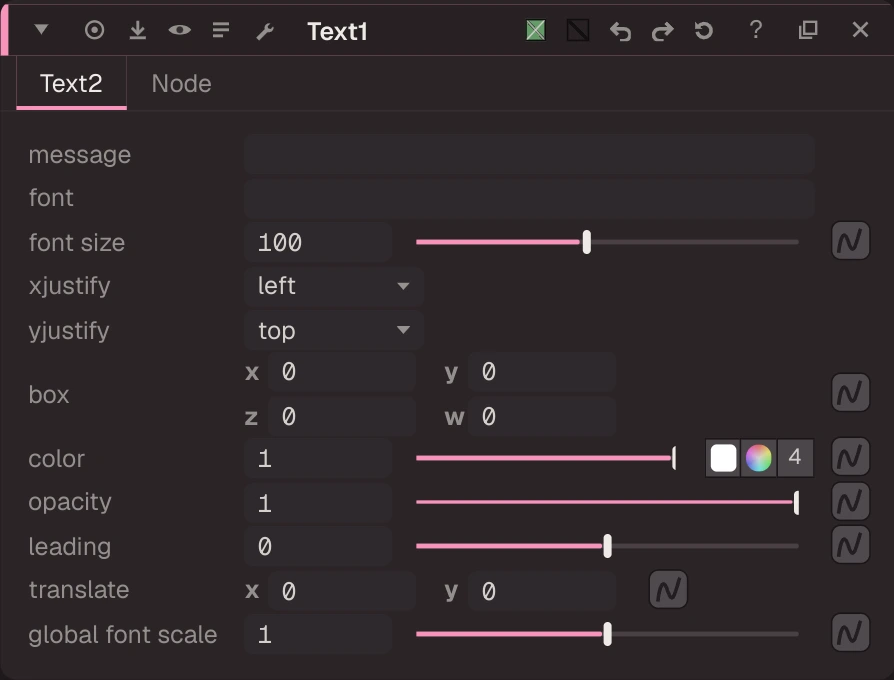Viewport: 894px width, 680px height.
Task: Open animation menu for global font scale
Action: (850, 633)
